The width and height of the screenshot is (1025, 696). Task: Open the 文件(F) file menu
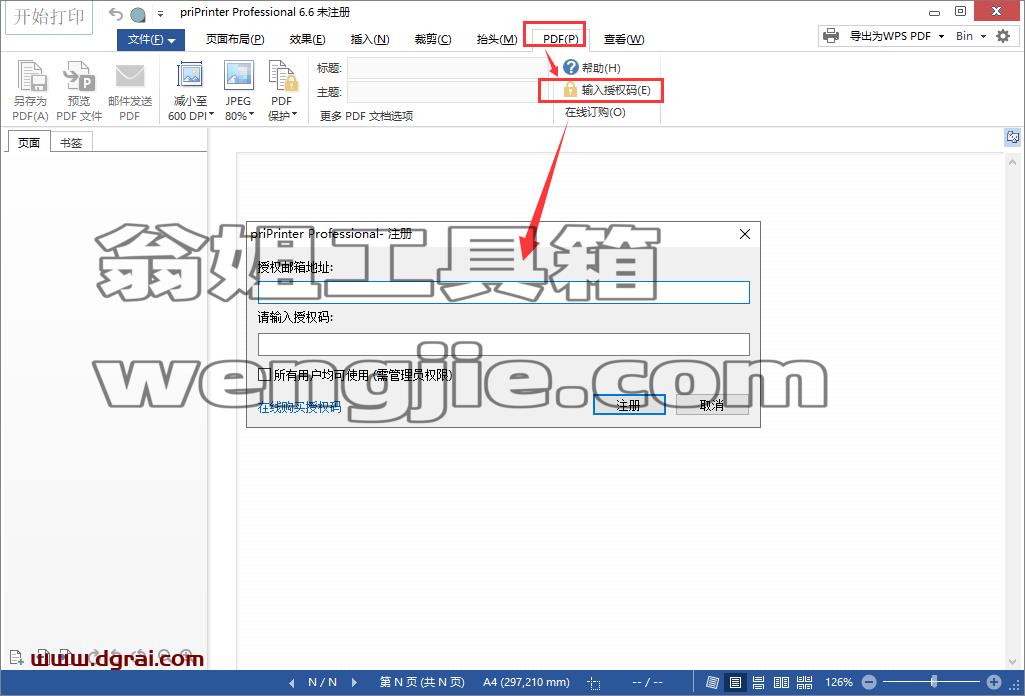pos(151,39)
